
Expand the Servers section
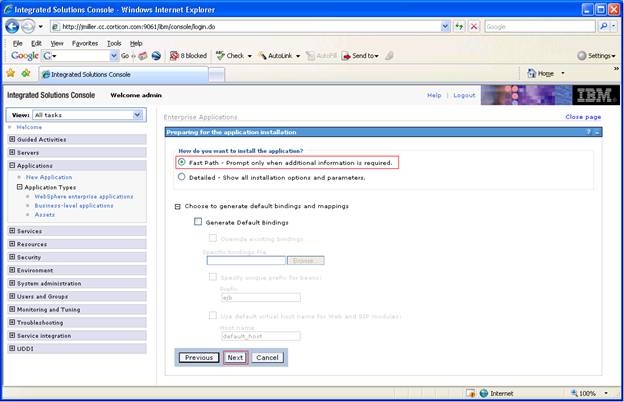pyautogui.click(x=12, y=152)
